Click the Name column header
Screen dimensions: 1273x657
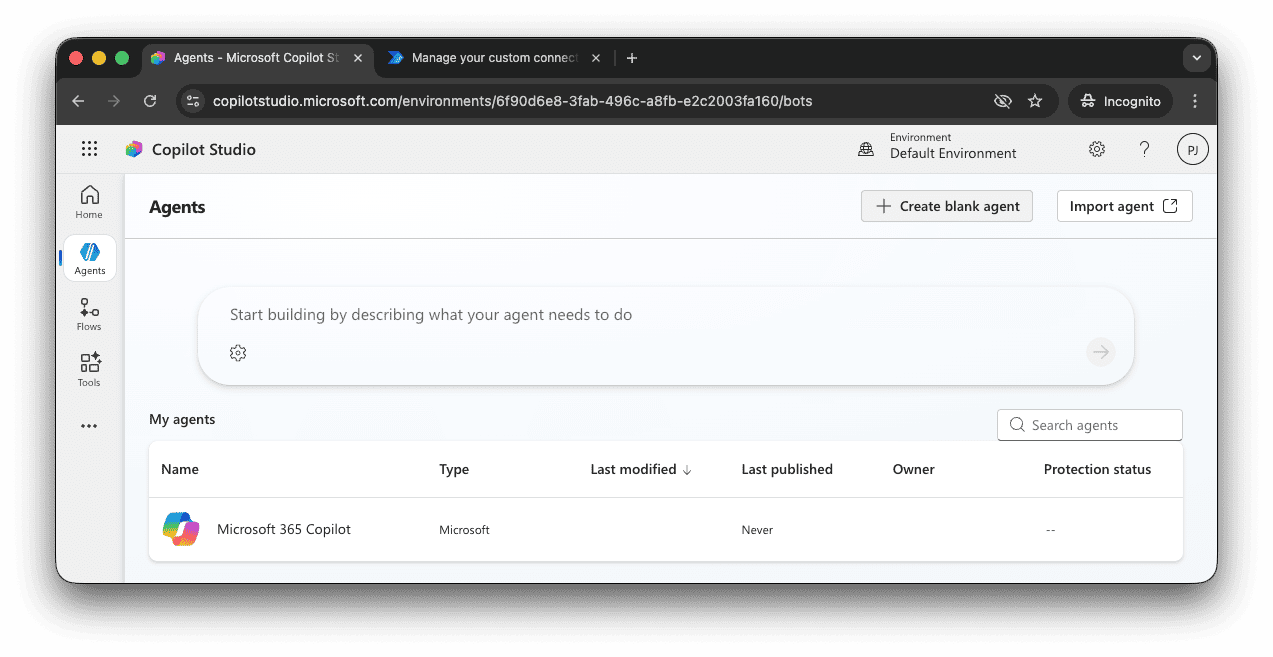180,469
